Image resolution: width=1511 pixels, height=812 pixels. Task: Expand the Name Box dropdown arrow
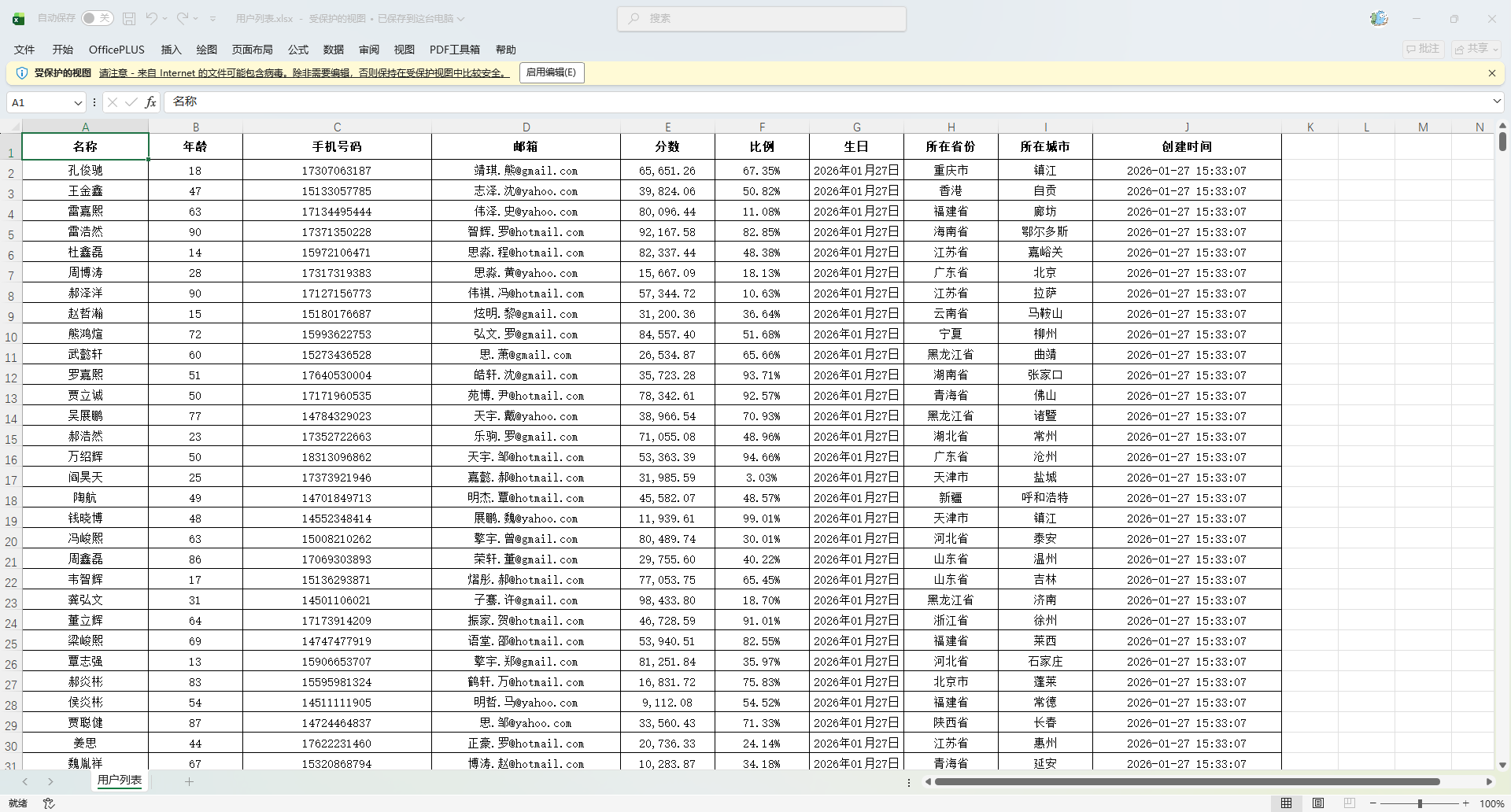point(78,102)
